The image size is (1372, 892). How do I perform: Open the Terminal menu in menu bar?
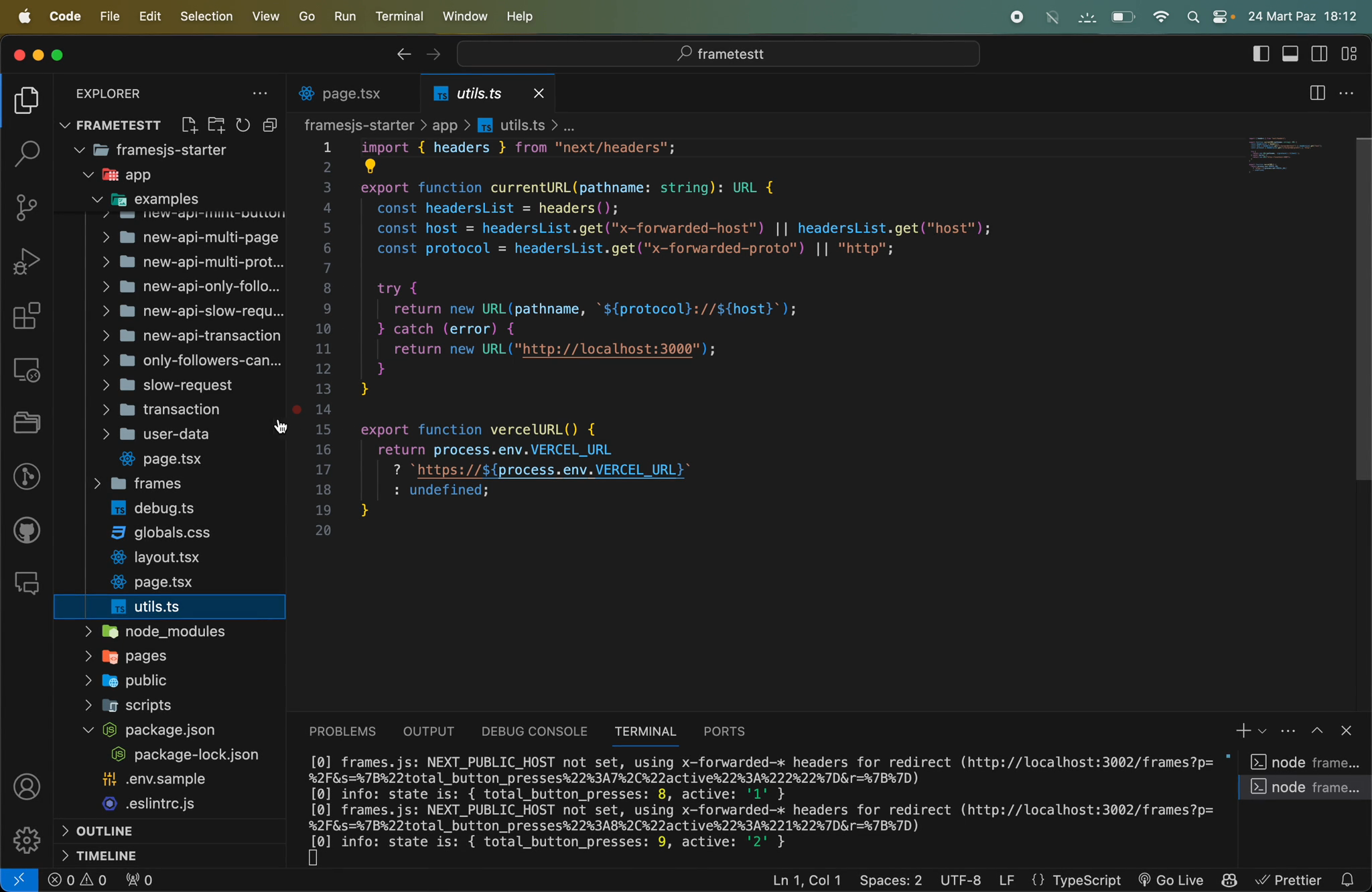[399, 16]
